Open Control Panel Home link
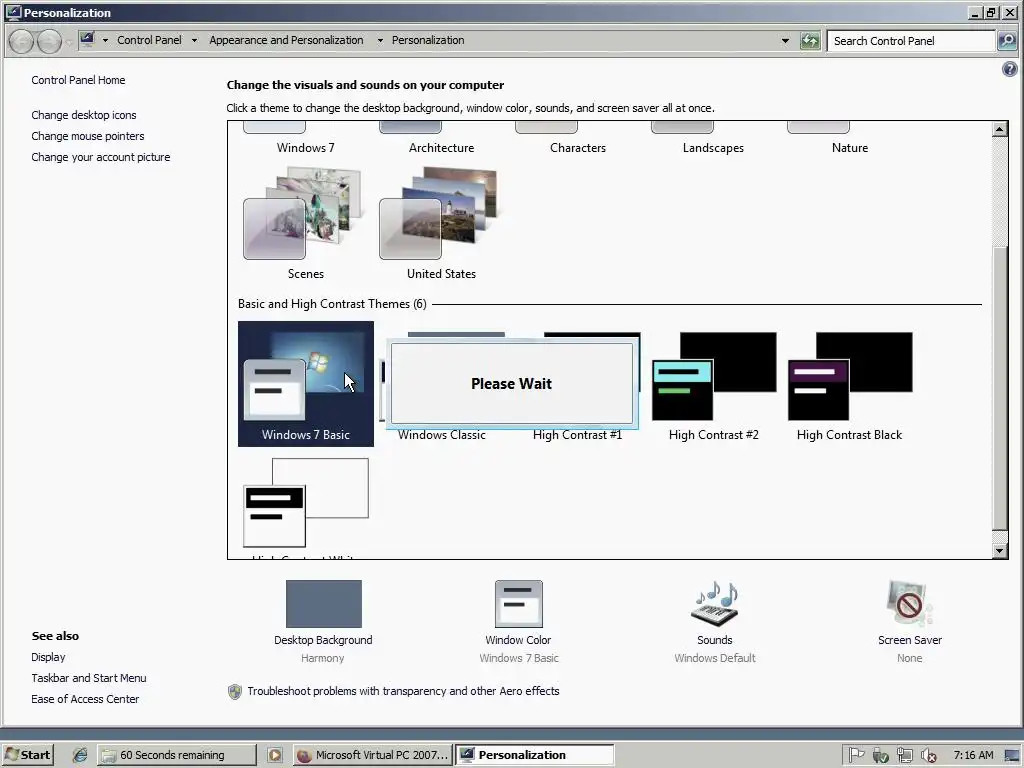 [78, 80]
